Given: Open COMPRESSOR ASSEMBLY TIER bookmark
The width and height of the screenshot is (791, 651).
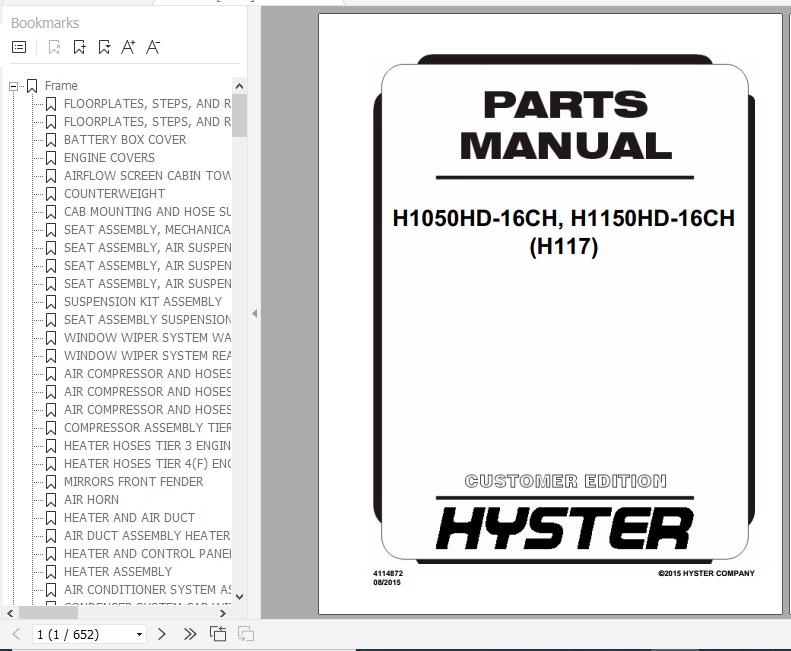Looking at the screenshot, I should pyautogui.click(x=147, y=428).
